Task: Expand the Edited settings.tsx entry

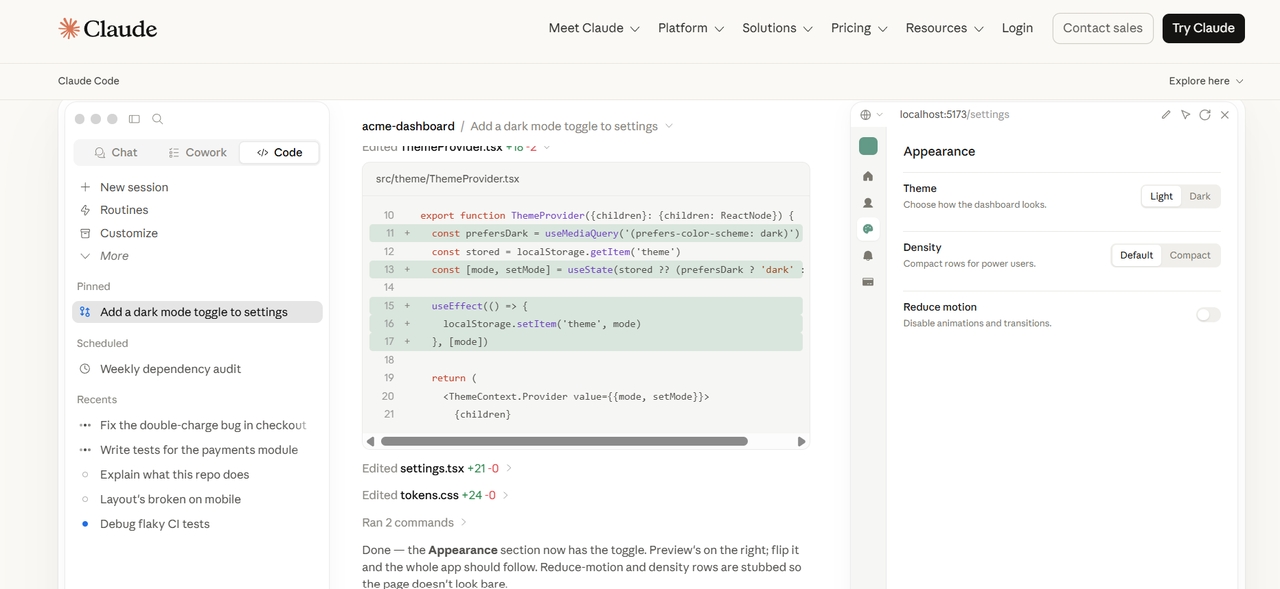Action: [437, 468]
